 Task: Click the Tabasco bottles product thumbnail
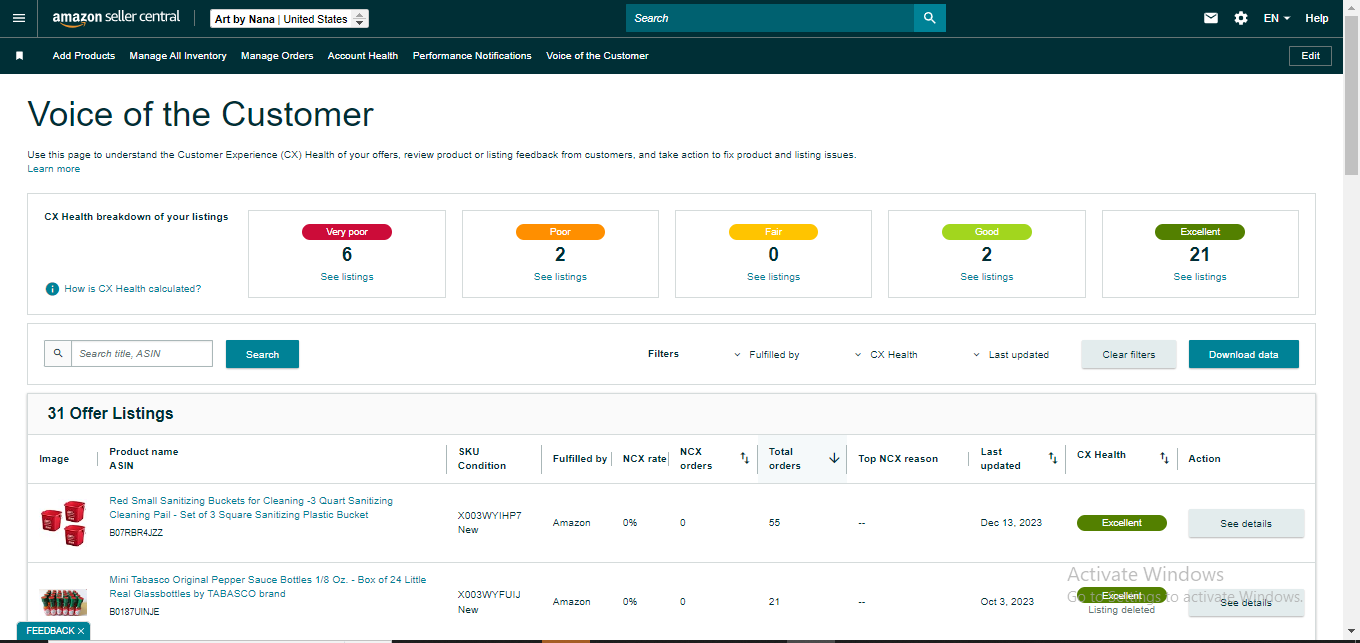click(x=63, y=602)
